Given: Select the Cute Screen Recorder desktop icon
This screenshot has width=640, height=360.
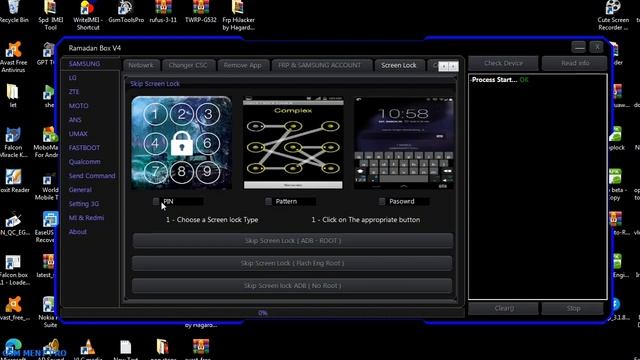Looking at the screenshot, I should point(613,16).
